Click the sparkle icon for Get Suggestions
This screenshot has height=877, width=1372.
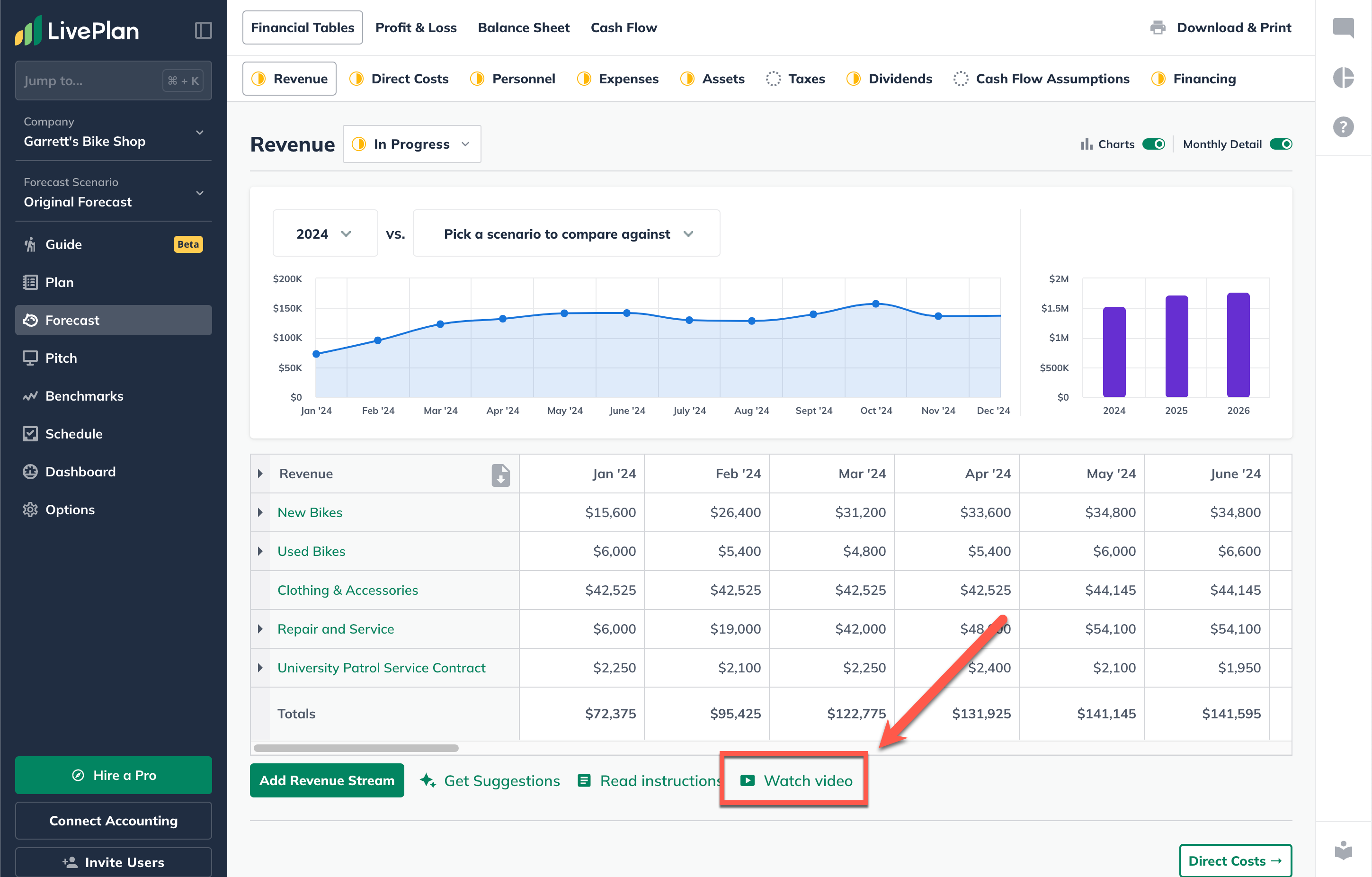point(428,780)
